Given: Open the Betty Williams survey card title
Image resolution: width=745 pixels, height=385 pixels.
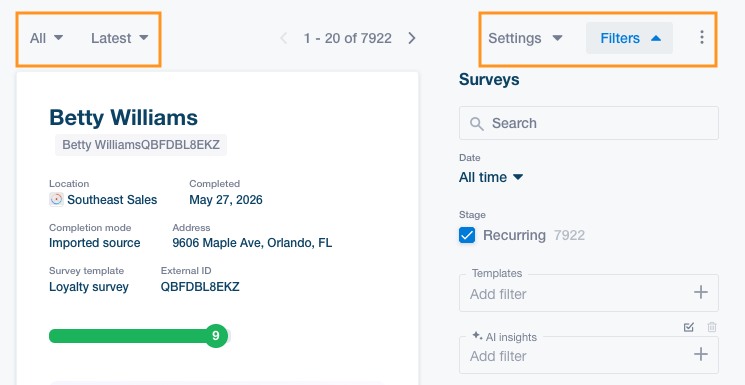Looking at the screenshot, I should (124, 117).
